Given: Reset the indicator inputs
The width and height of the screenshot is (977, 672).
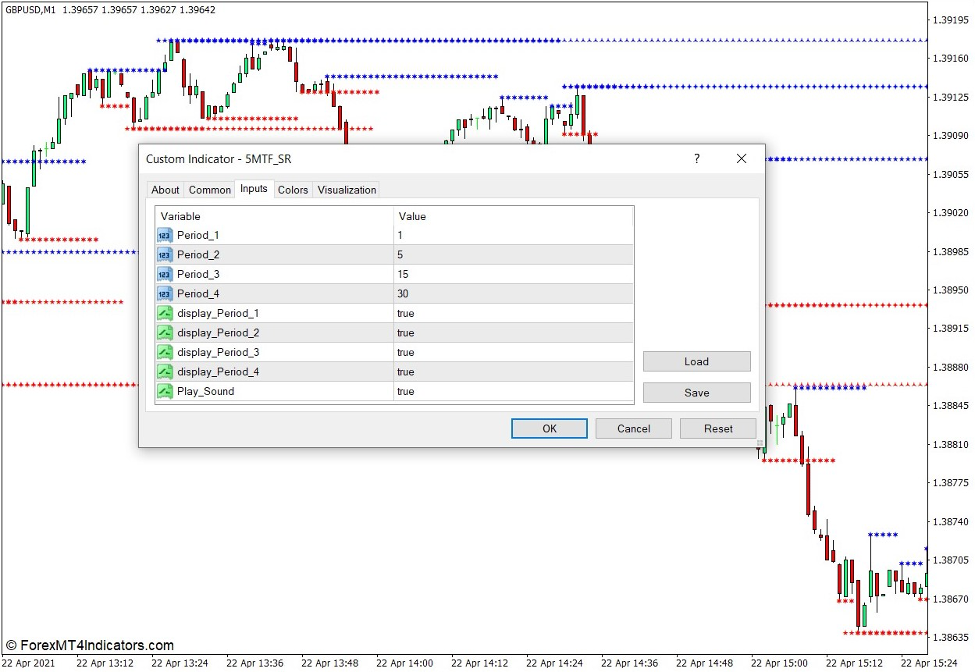Looking at the screenshot, I should click(x=718, y=428).
